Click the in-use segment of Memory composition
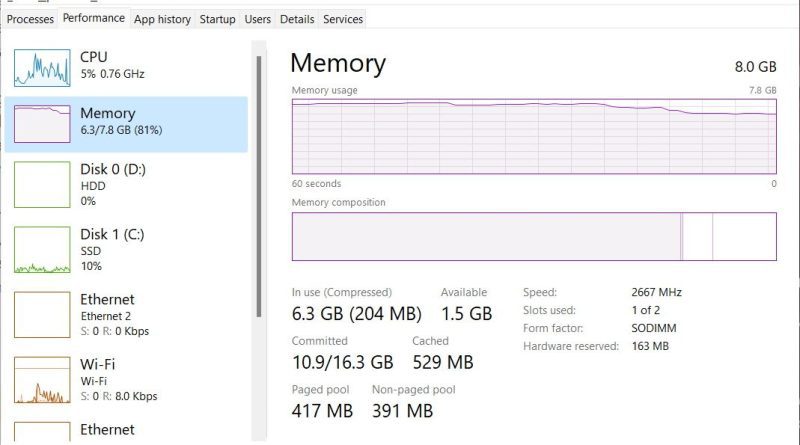Image resolution: width=800 pixels, height=445 pixels. 486,236
